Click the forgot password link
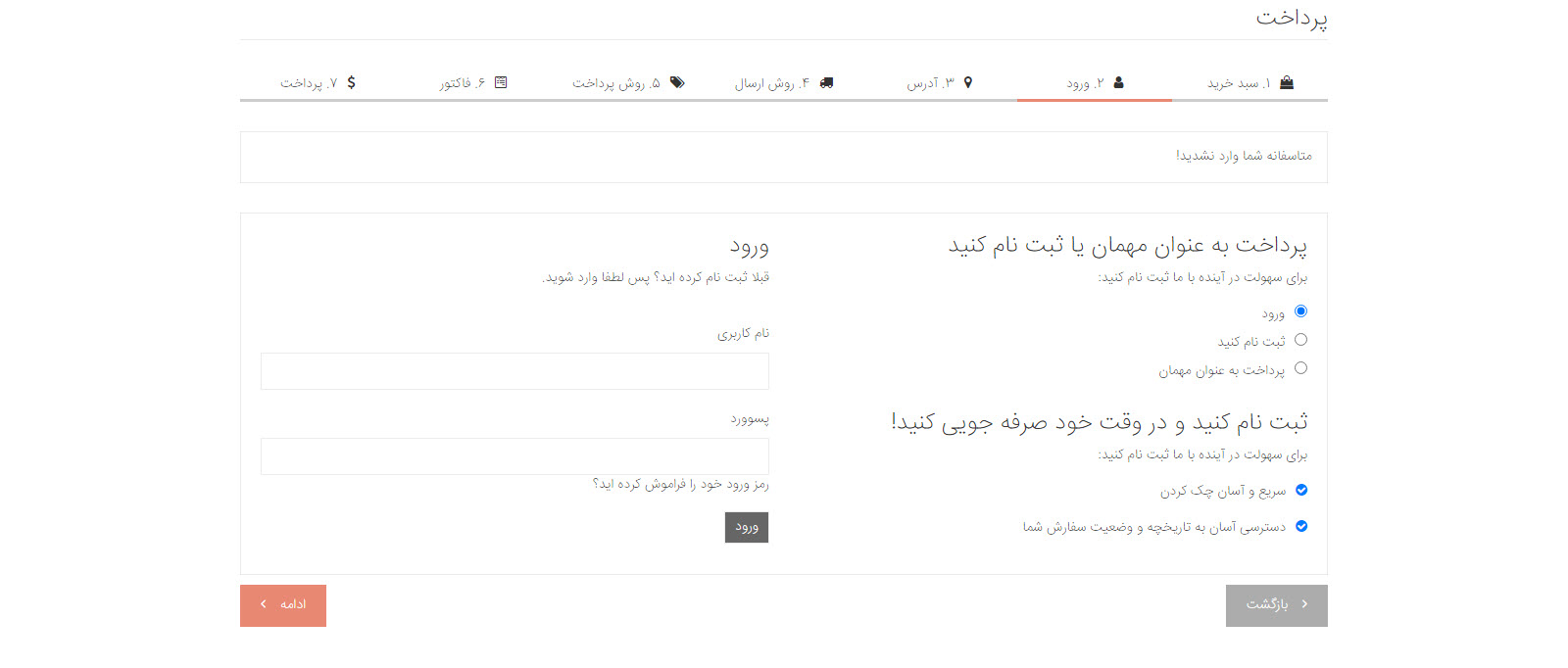The width and height of the screenshot is (1568, 668). tap(680, 484)
